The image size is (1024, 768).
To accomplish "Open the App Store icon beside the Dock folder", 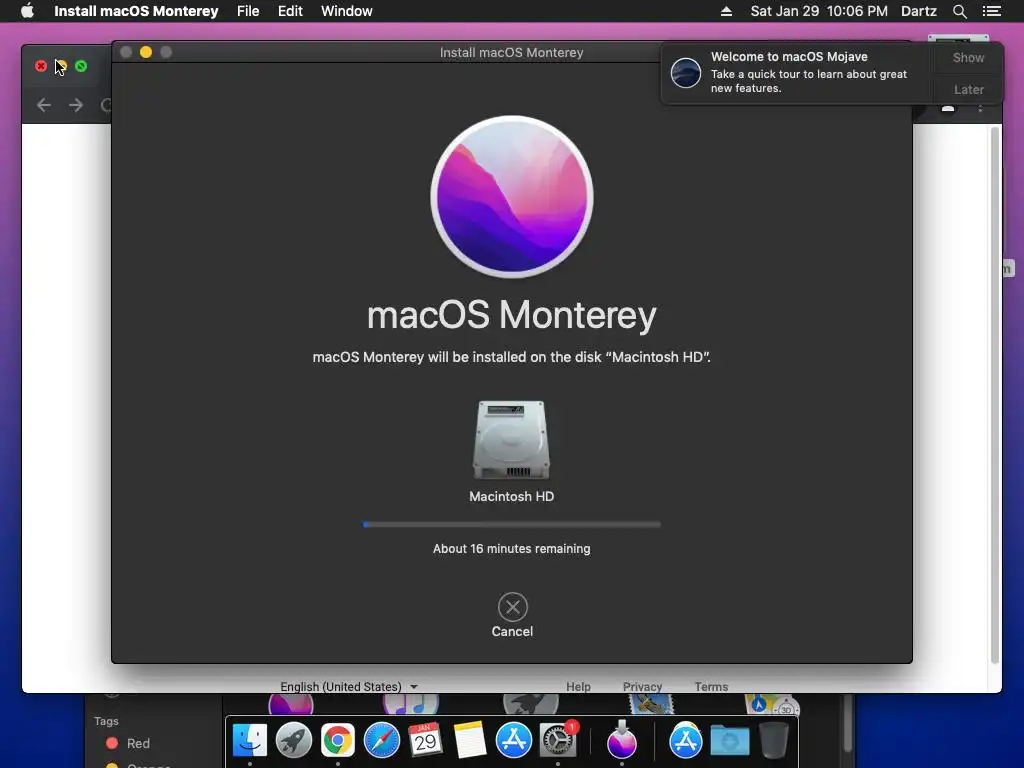I will click(x=686, y=741).
